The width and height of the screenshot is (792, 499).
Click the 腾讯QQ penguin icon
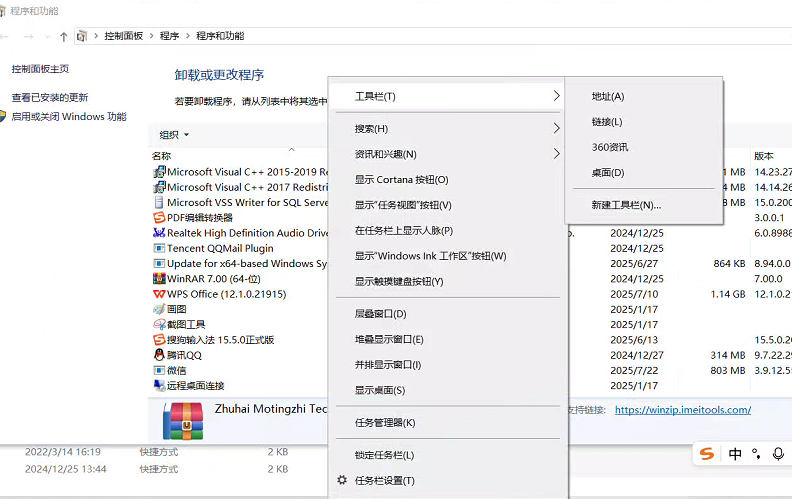(x=159, y=355)
